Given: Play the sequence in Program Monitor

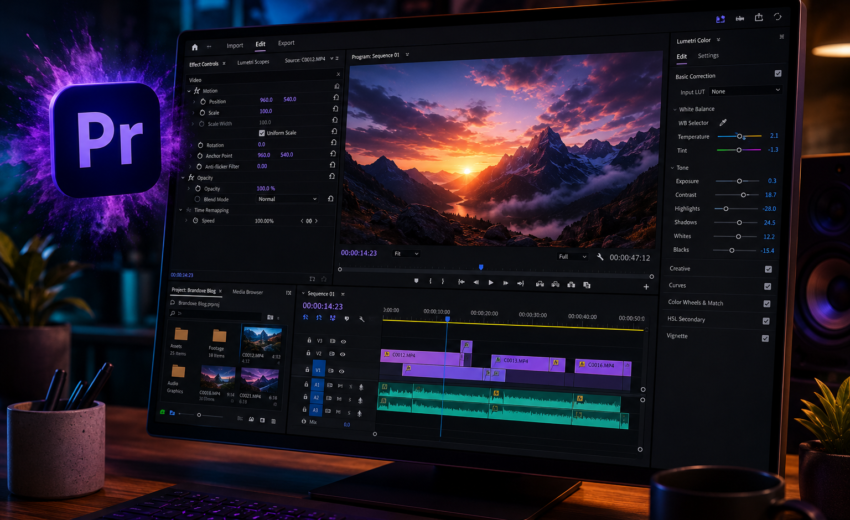Looking at the screenshot, I should pos(491,283).
